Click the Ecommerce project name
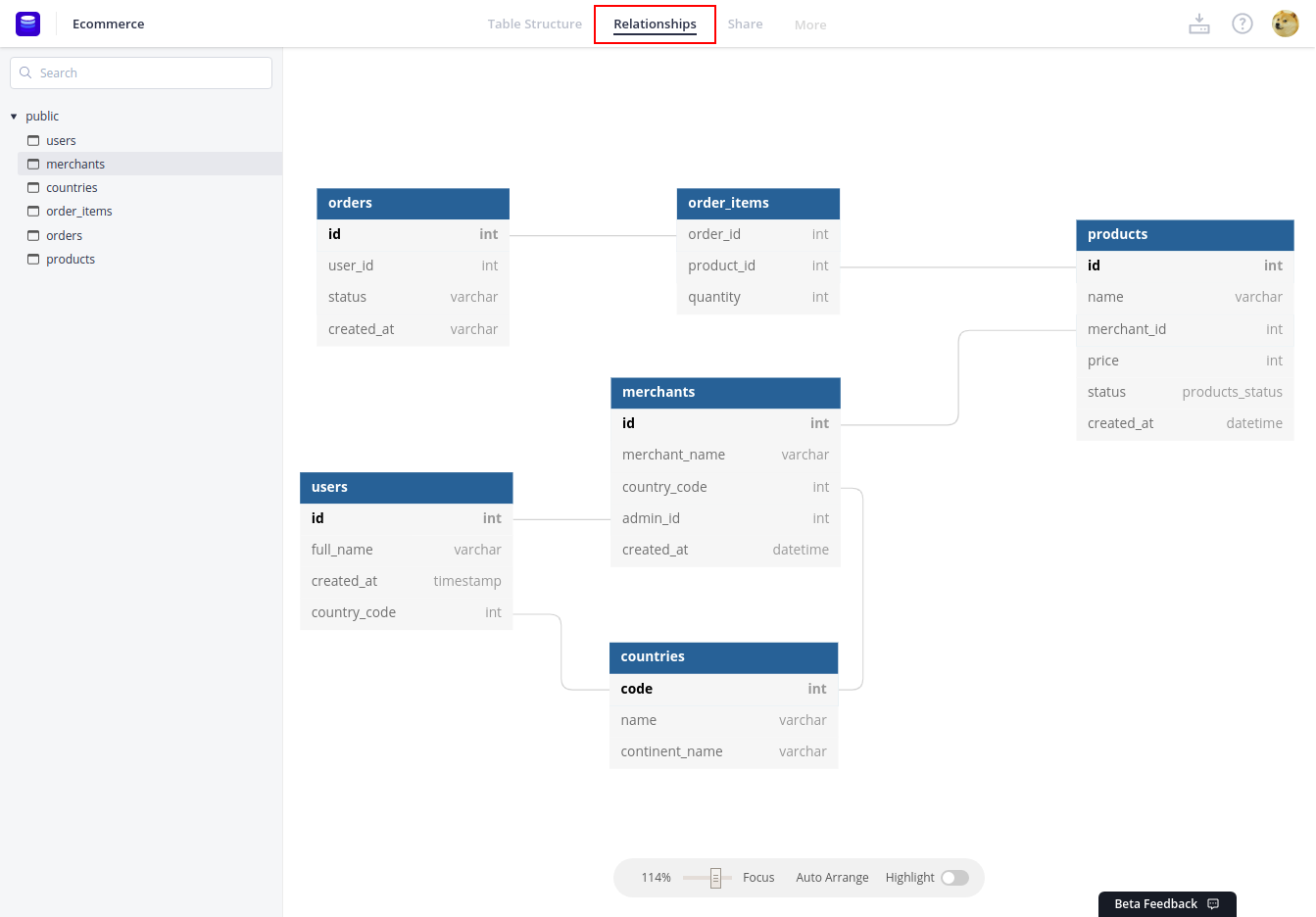Image resolution: width=1316 pixels, height=917 pixels. tap(108, 24)
